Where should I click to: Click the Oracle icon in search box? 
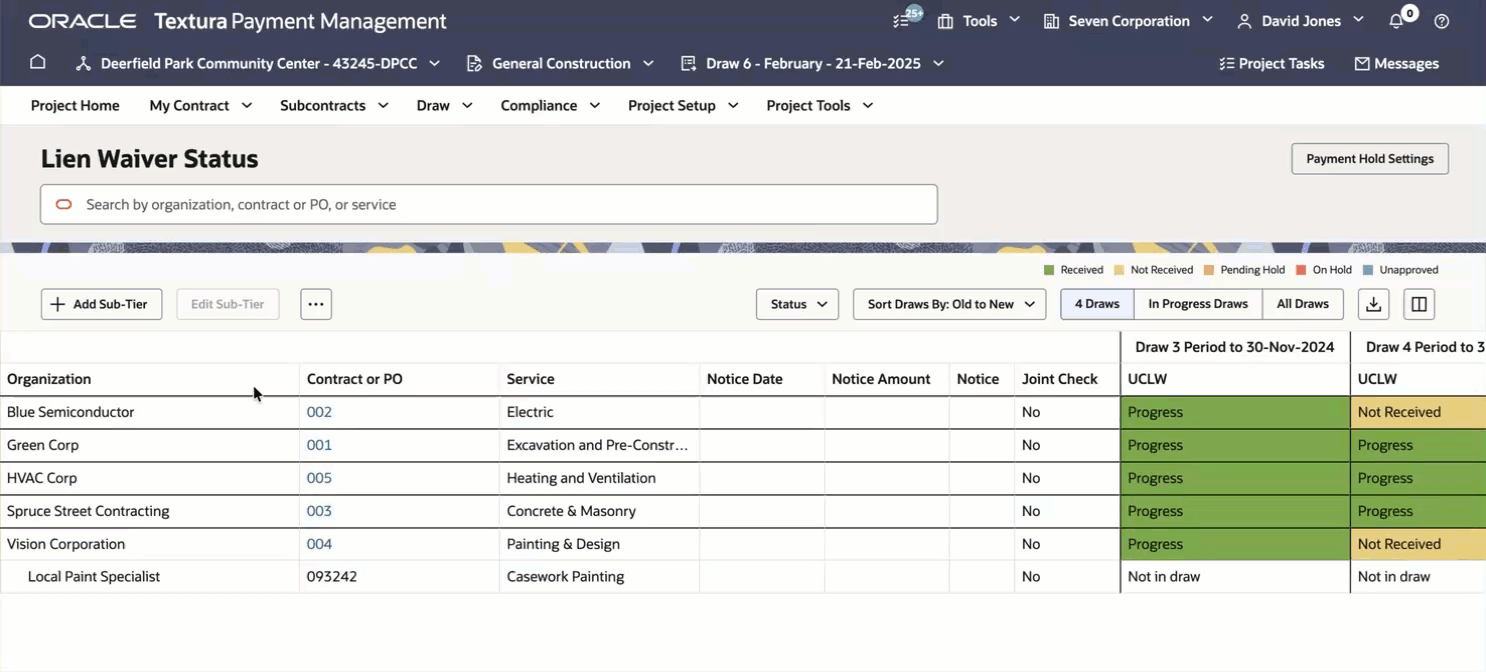[x=64, y=204]
